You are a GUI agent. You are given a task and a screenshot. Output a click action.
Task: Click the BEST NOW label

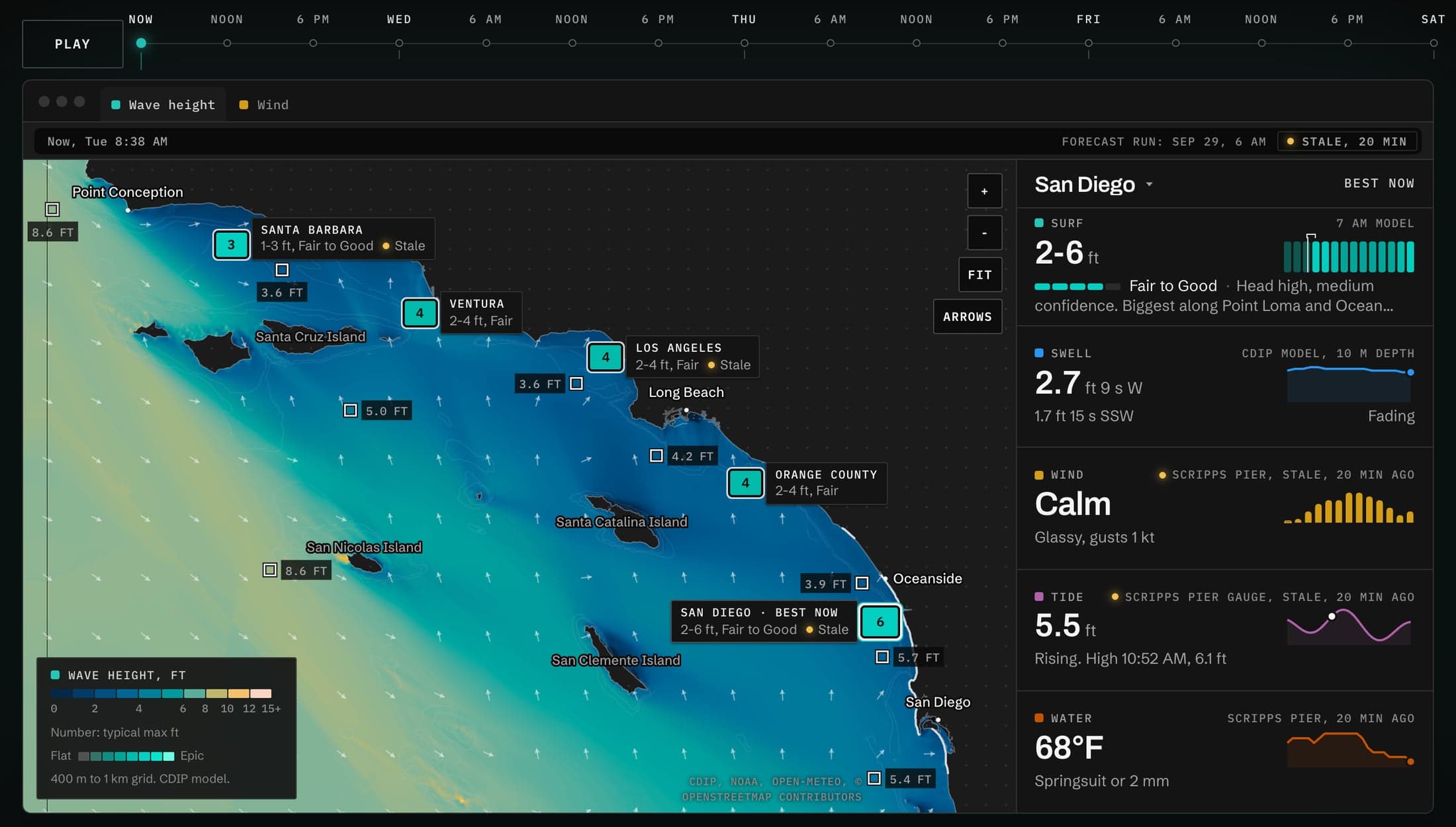[1379, 183]
